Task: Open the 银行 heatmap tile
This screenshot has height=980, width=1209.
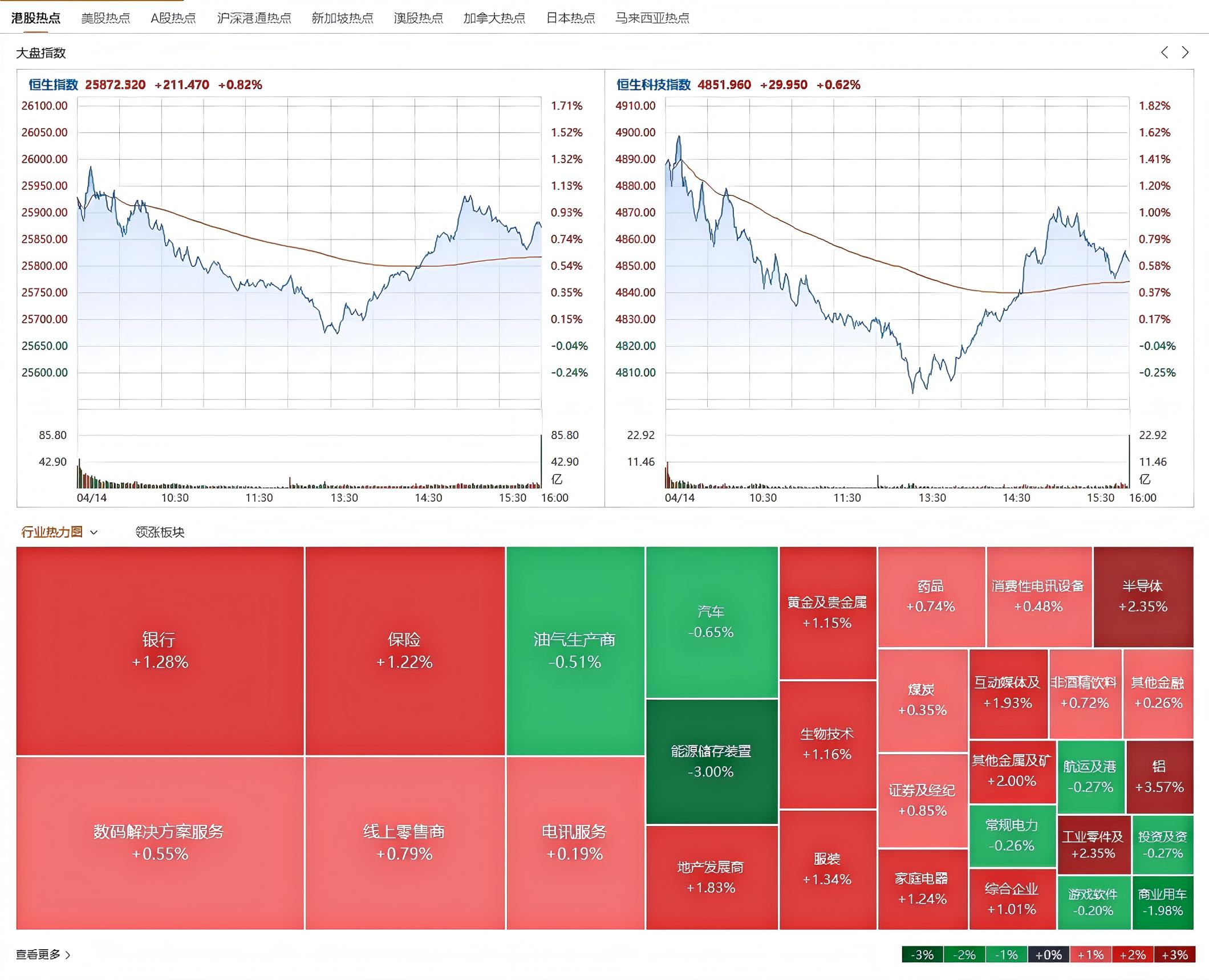Action: click(160, 651)
